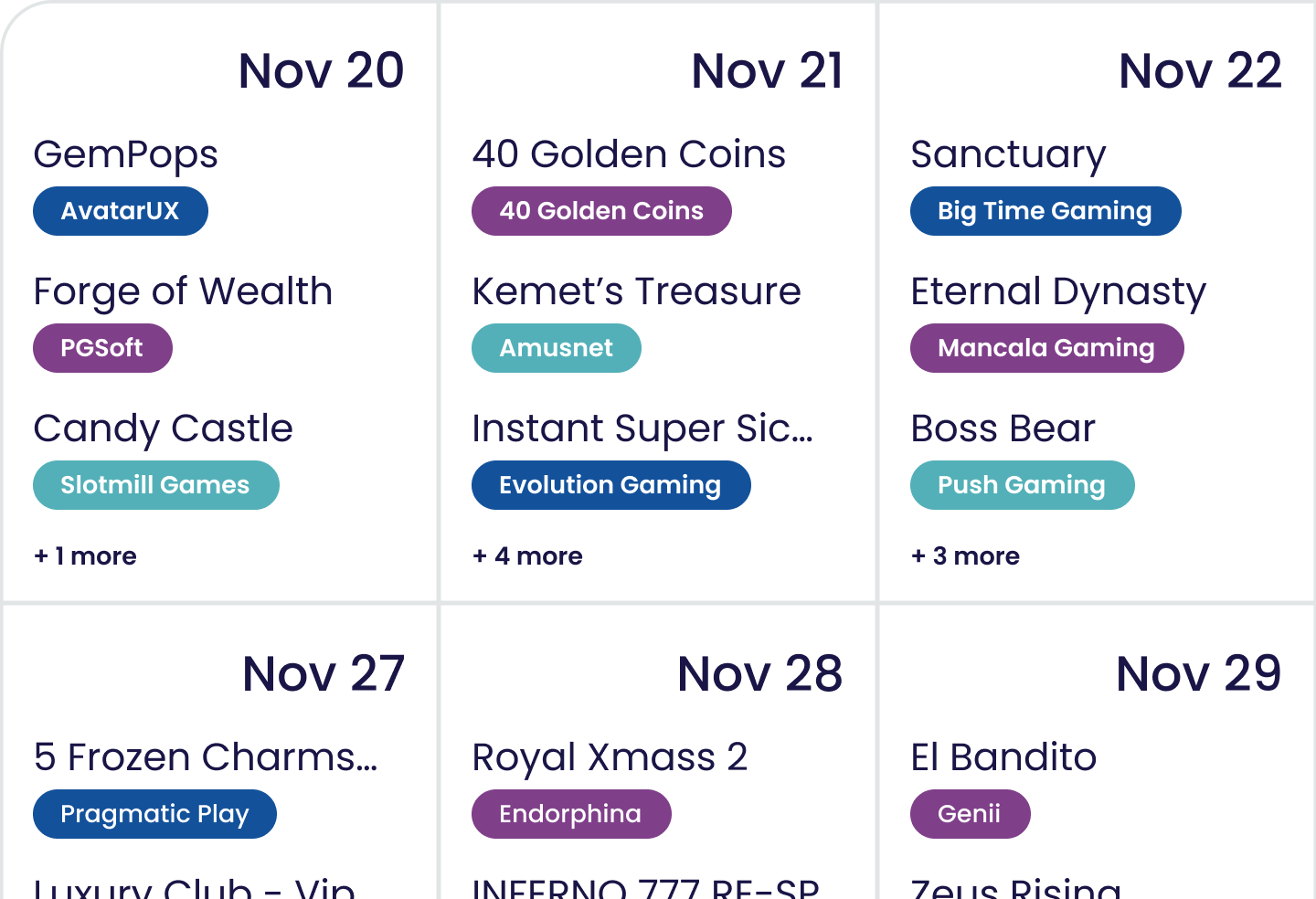Open the Sanctuary game title
Viewport: 1316px width, 899px height.
coord(1008,154)
